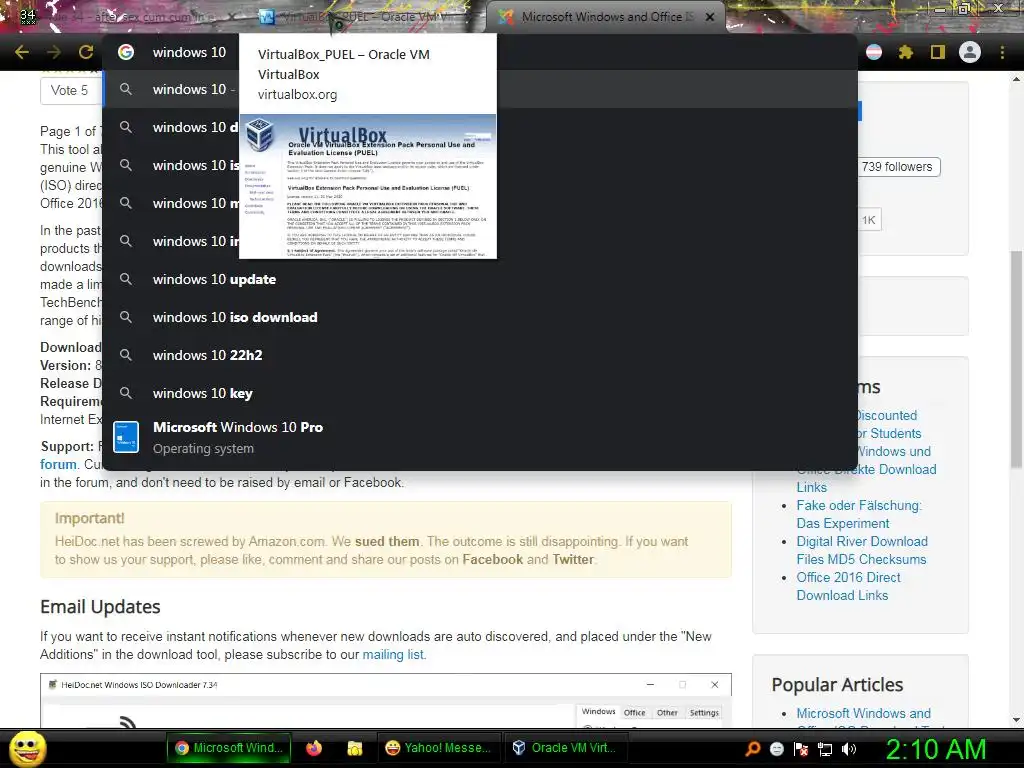Click the orange search magnifier tray icon
The height and width of the screenshot is (768, 1024).
coord(752,749)
